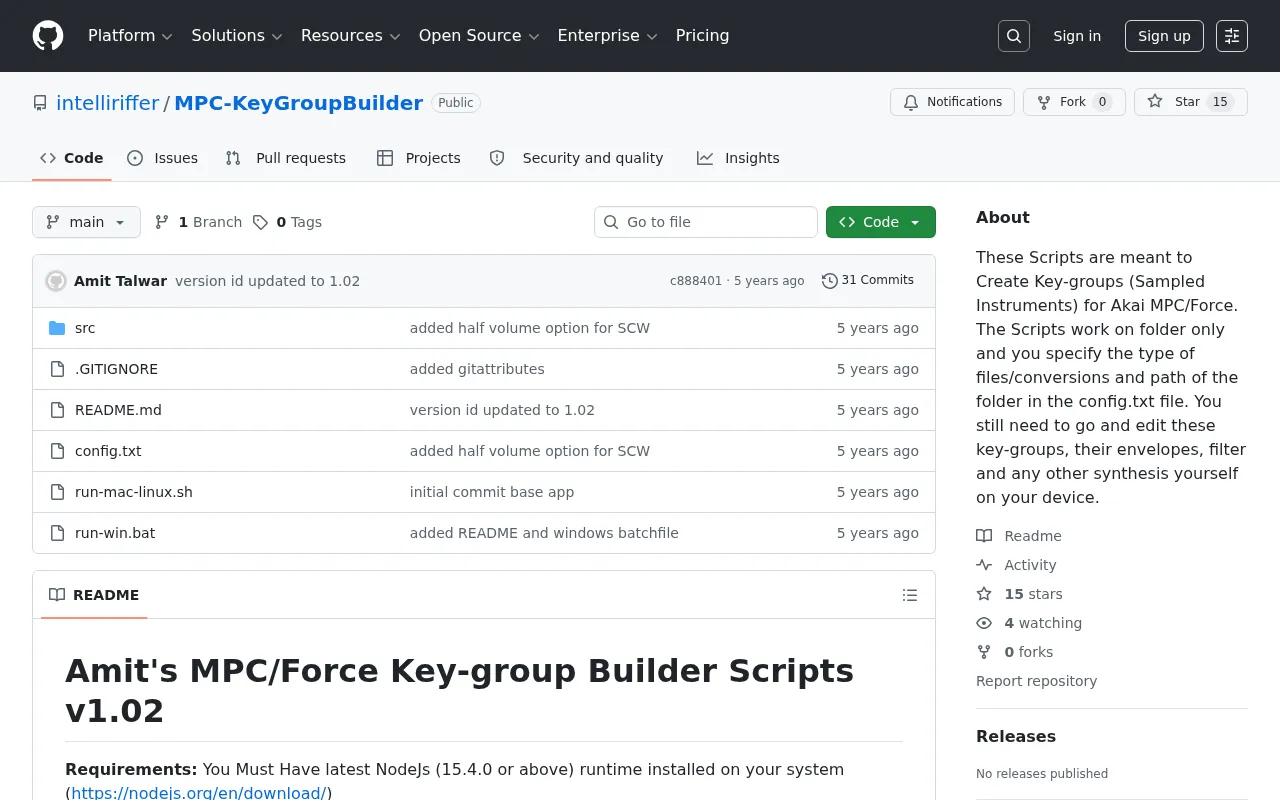Expand the Solutions menu
The height and width of the screenshot is (800, 1280).
(237, 36)
